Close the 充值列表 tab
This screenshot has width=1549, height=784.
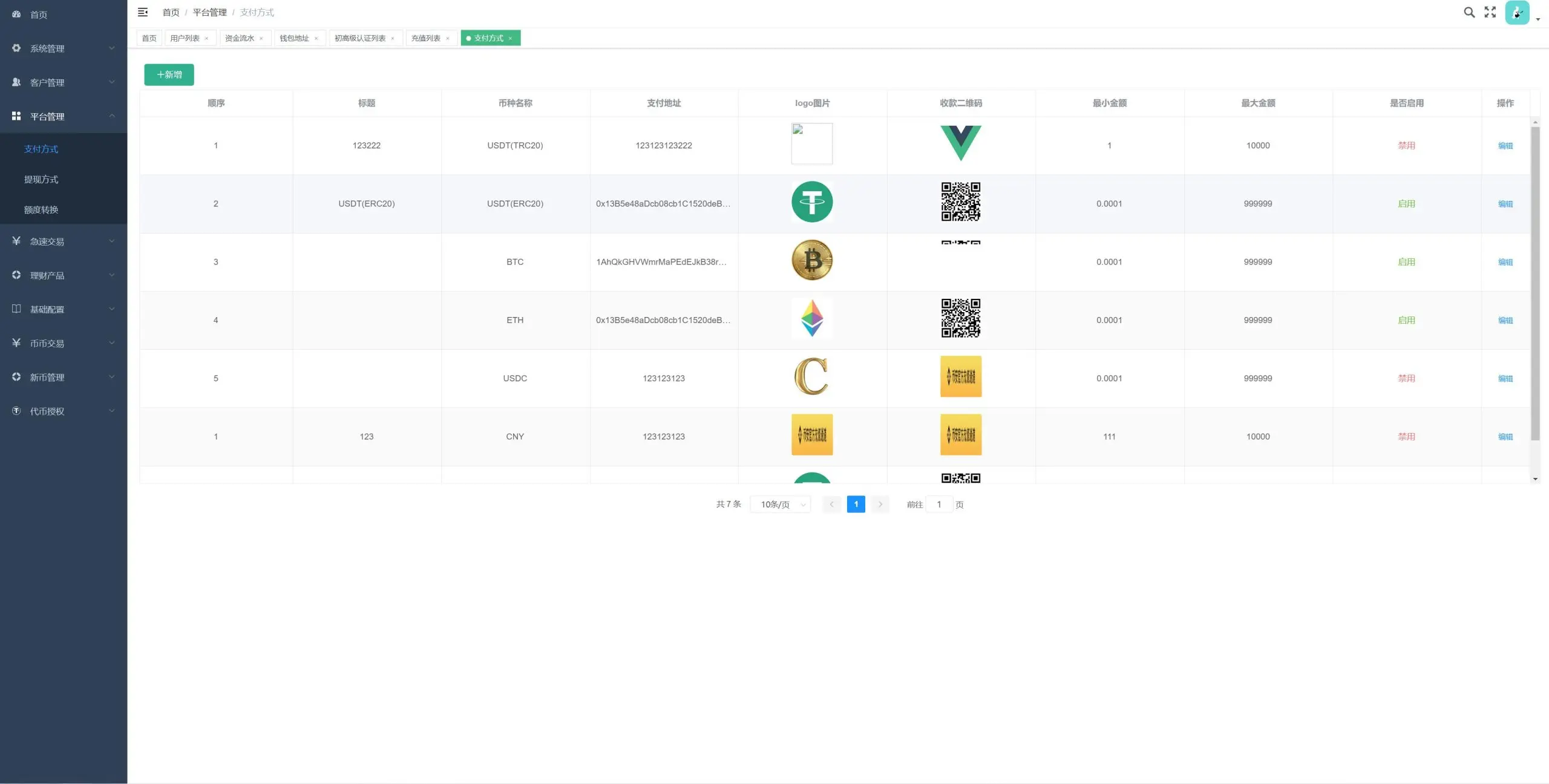click(448, 39)
